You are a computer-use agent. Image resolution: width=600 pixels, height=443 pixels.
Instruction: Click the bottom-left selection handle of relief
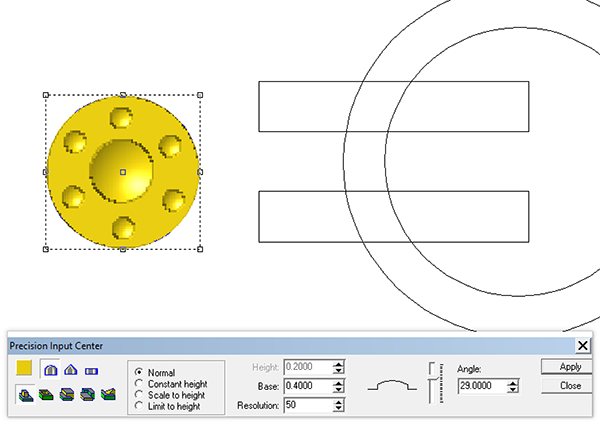click(x=46, y=249)
